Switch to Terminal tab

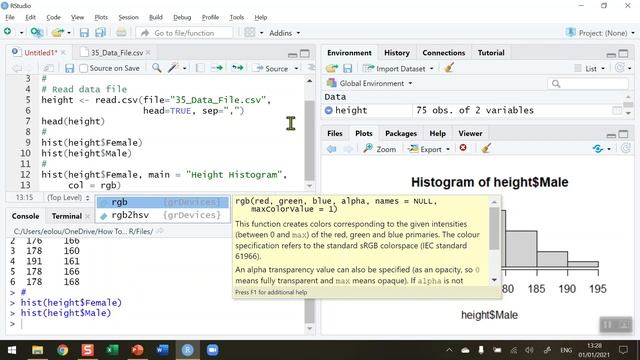click(67, 216)
